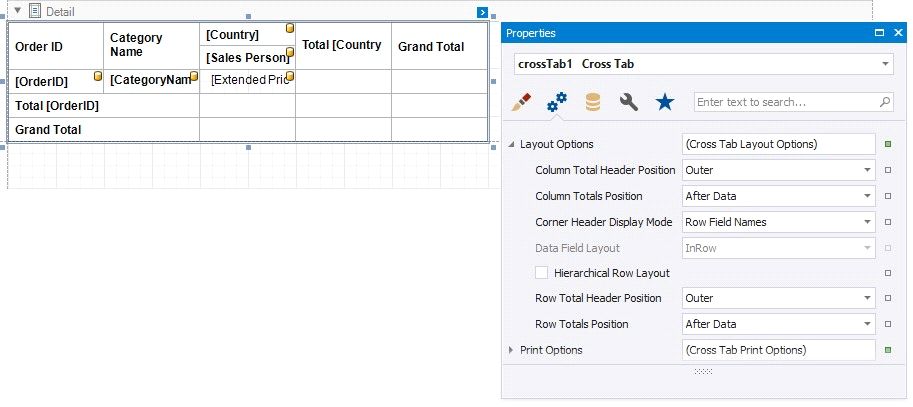Open the Appearance tab with brush icon
The height and width of the screenshot is (407, 913).
click(x=521, y=102)
